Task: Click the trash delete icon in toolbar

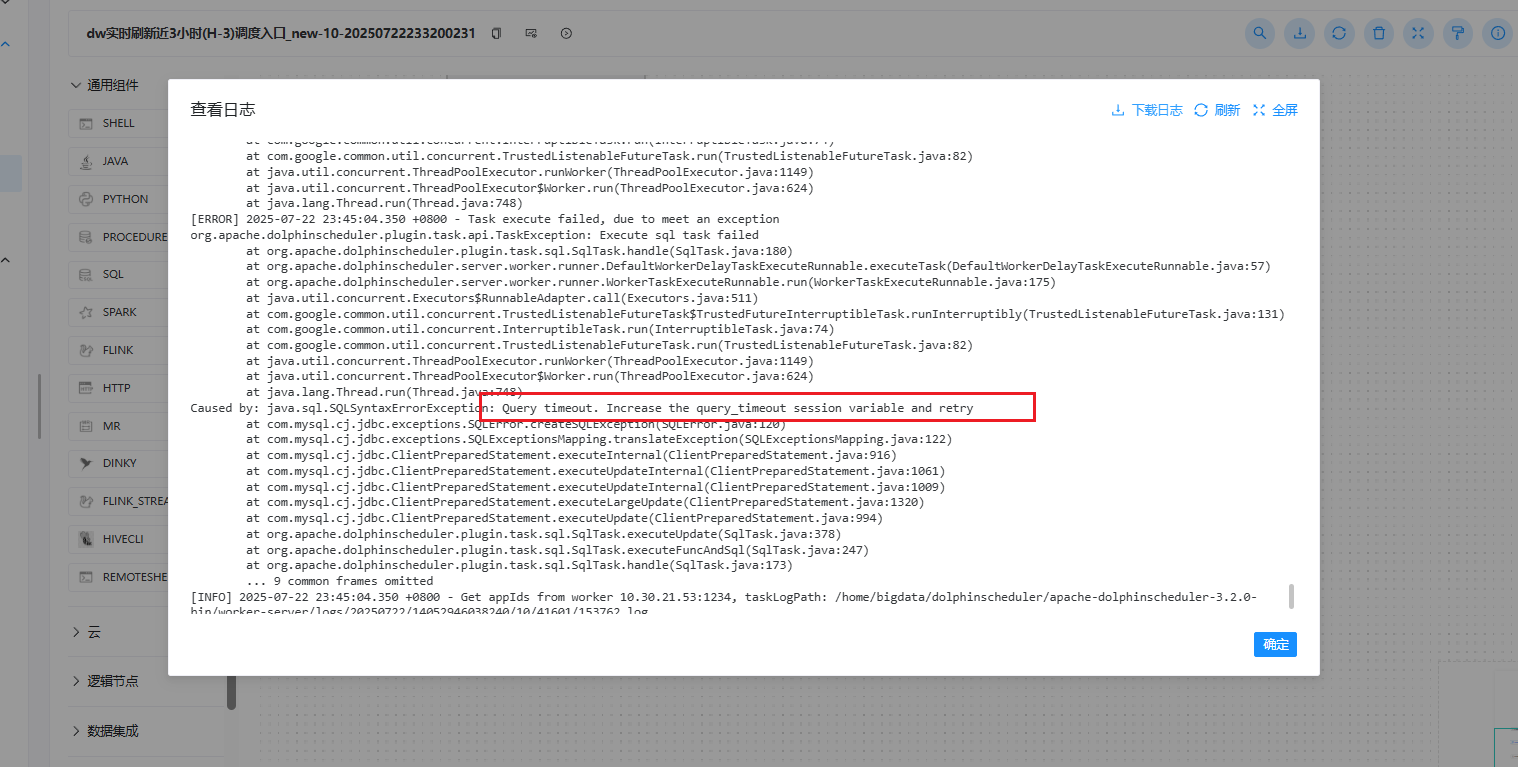Action: pyautogui.click(x=1379, y=33)
